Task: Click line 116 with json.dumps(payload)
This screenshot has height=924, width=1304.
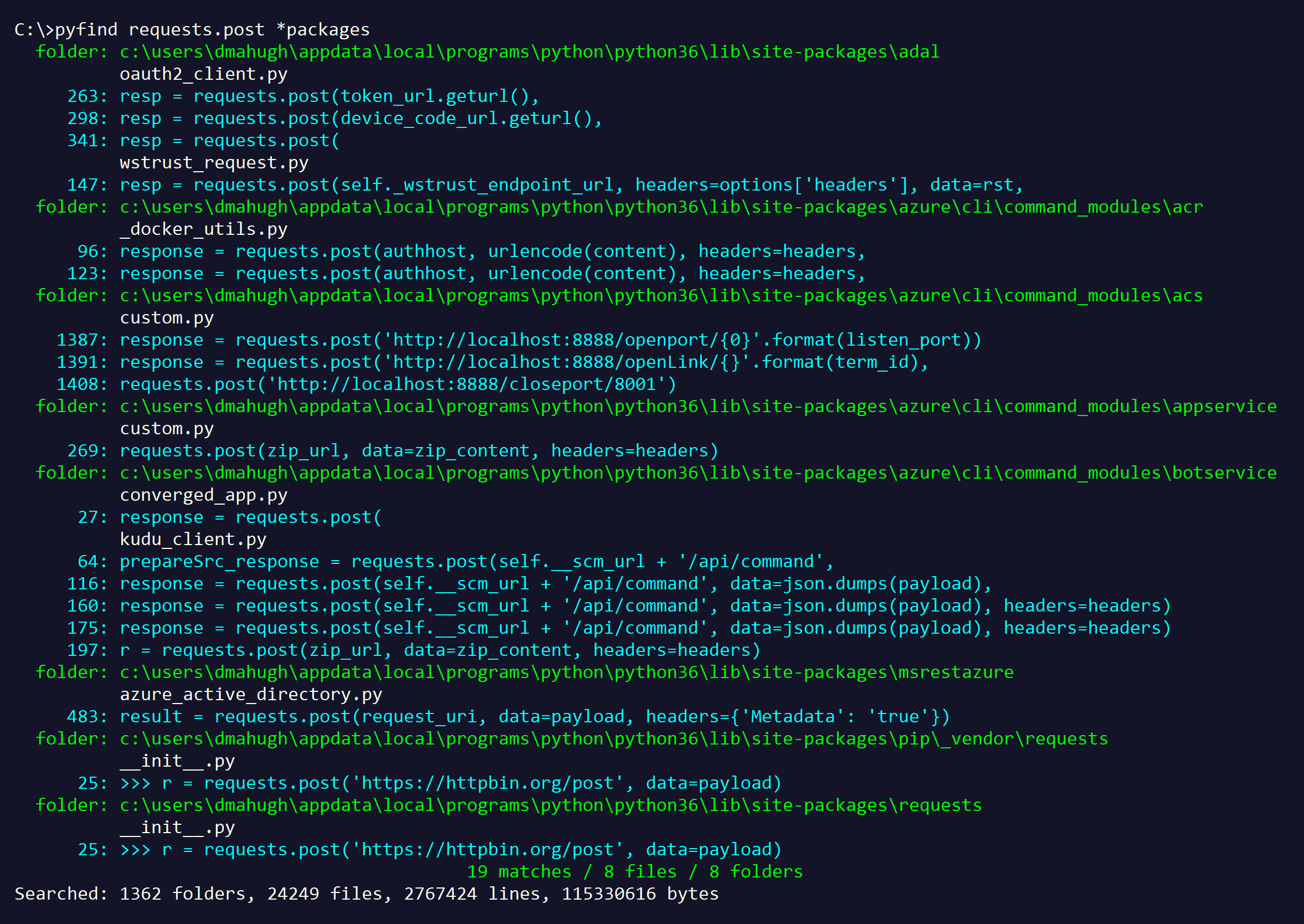Action: coord(529,584)
